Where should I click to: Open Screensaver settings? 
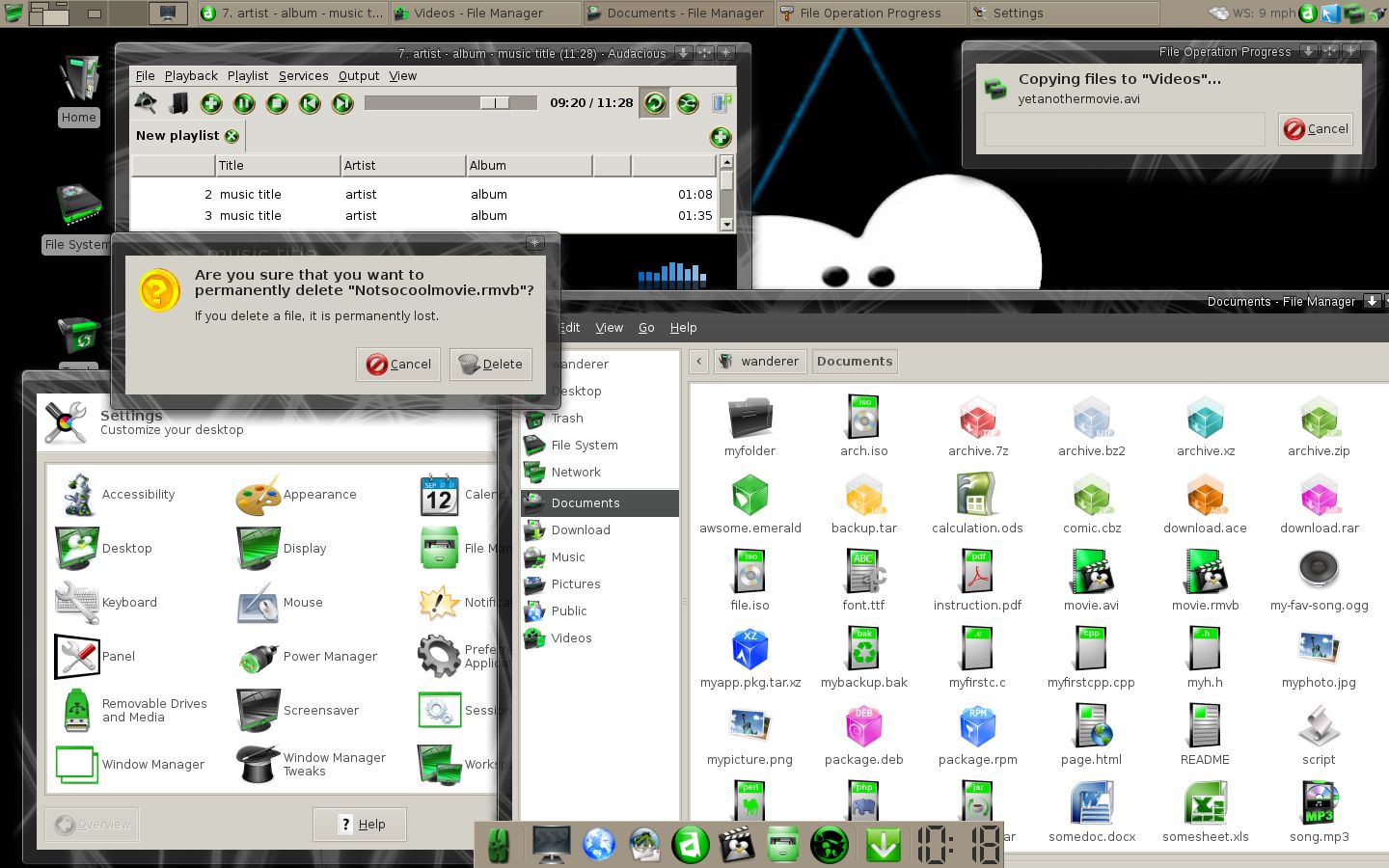coord(298,711)
